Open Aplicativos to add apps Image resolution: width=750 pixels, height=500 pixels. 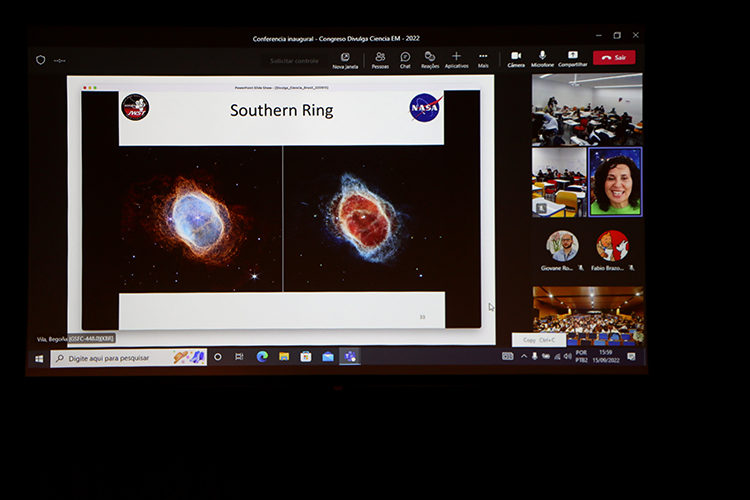click(456, 60)
